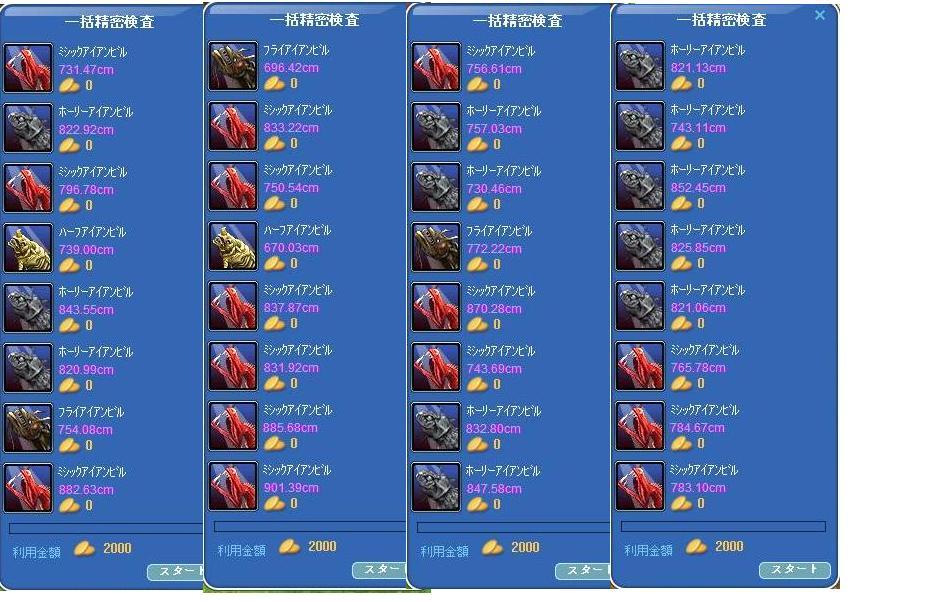This screenshot has width=941, height=602.
Task: Click the golden fish icon at 670.03cm
Action: [233, 246]
